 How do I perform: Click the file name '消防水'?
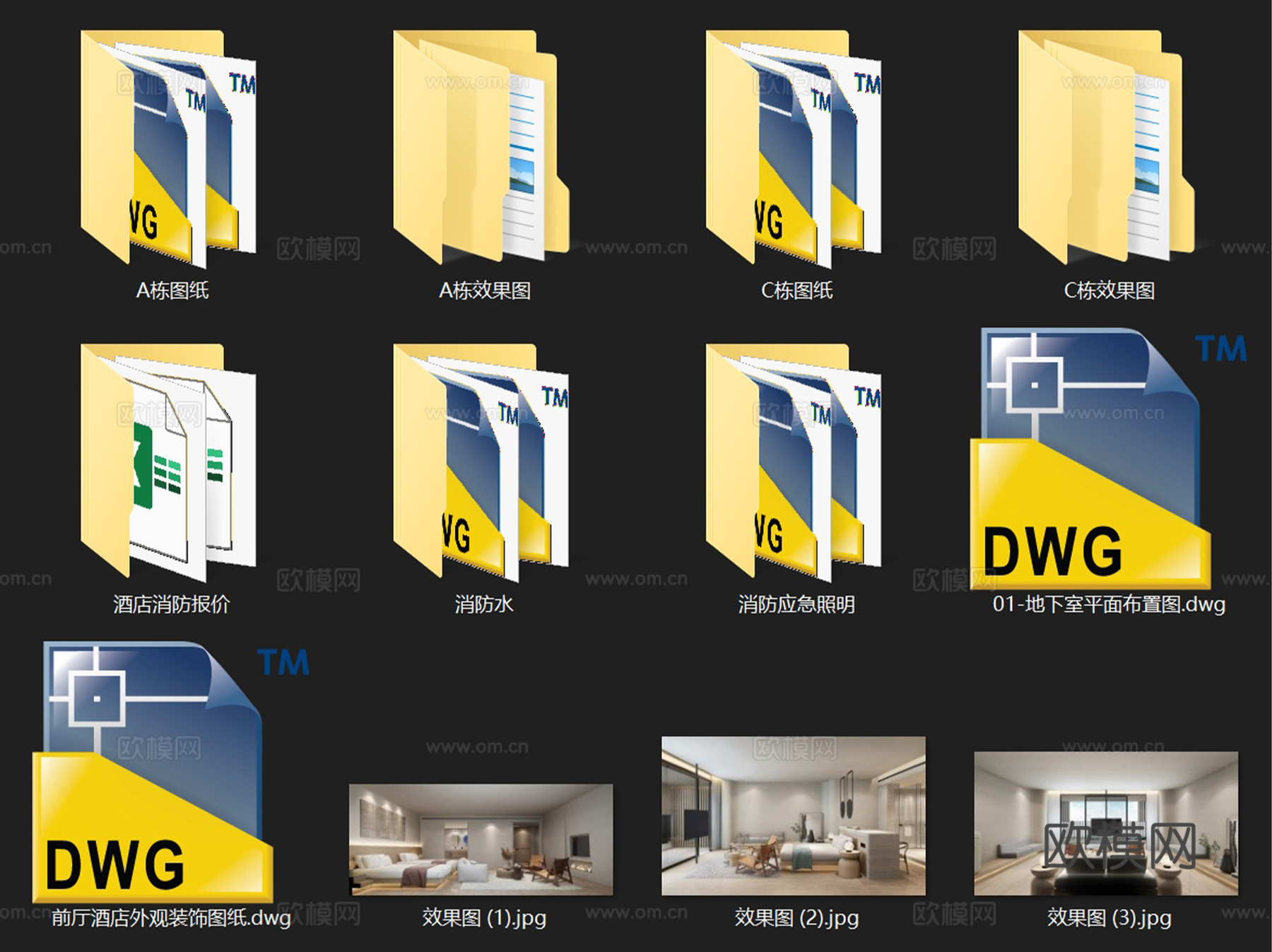(484, 604)
